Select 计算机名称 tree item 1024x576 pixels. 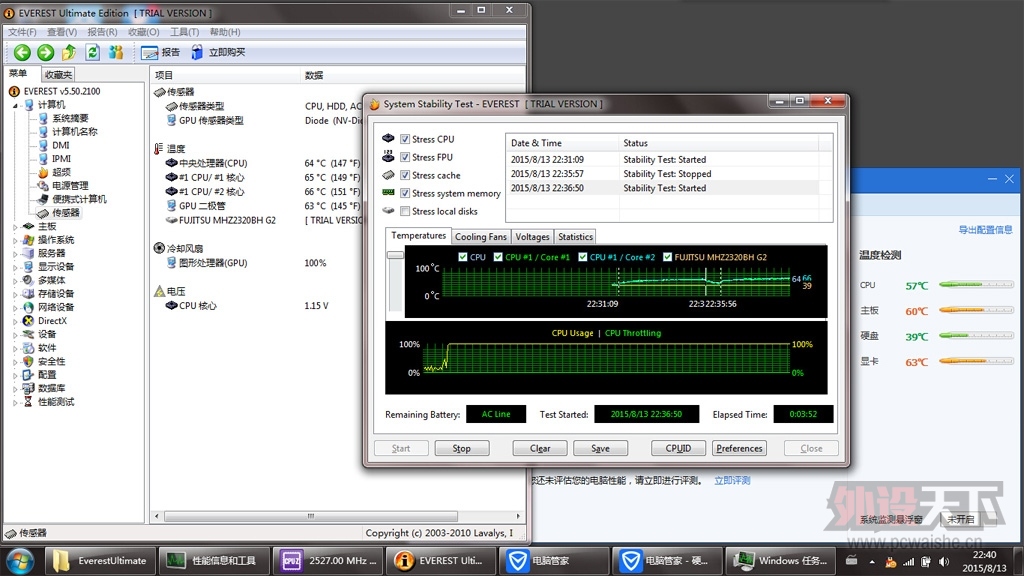coord(74,131)
